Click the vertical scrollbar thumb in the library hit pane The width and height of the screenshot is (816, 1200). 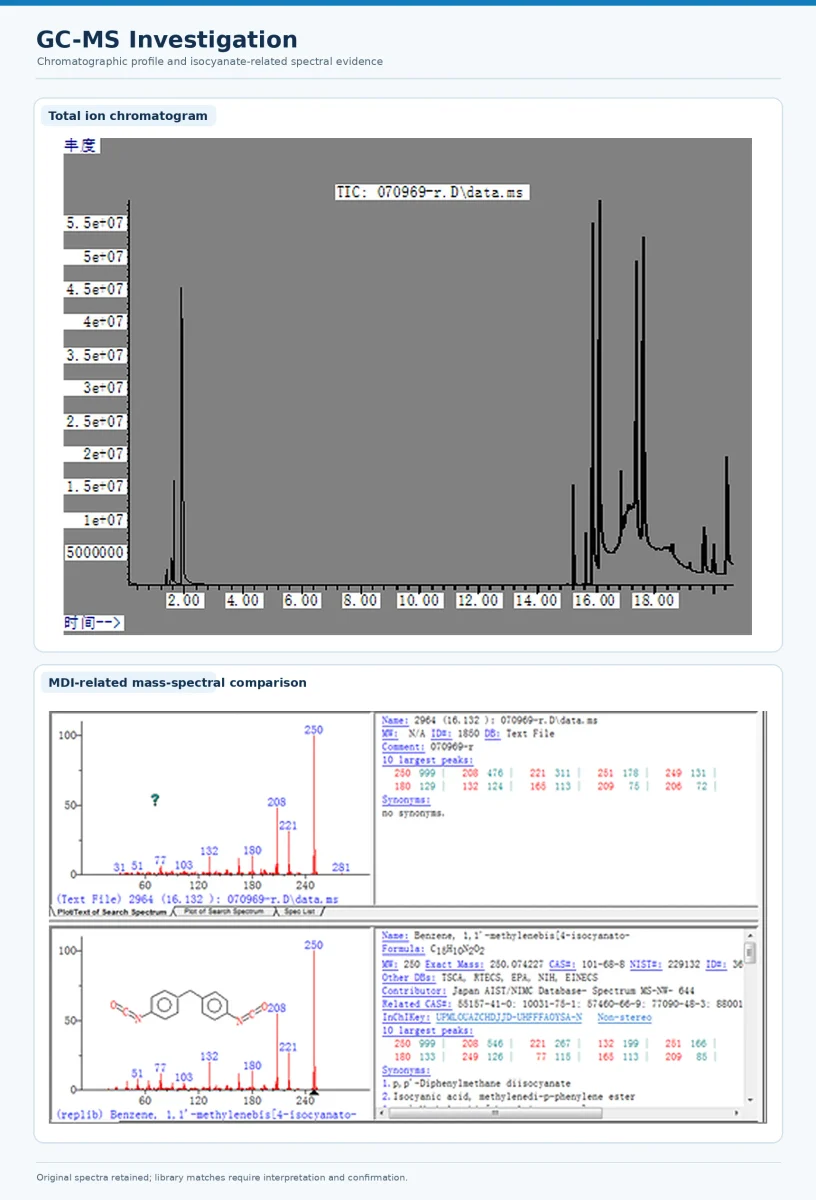click(x=750, y=953)
